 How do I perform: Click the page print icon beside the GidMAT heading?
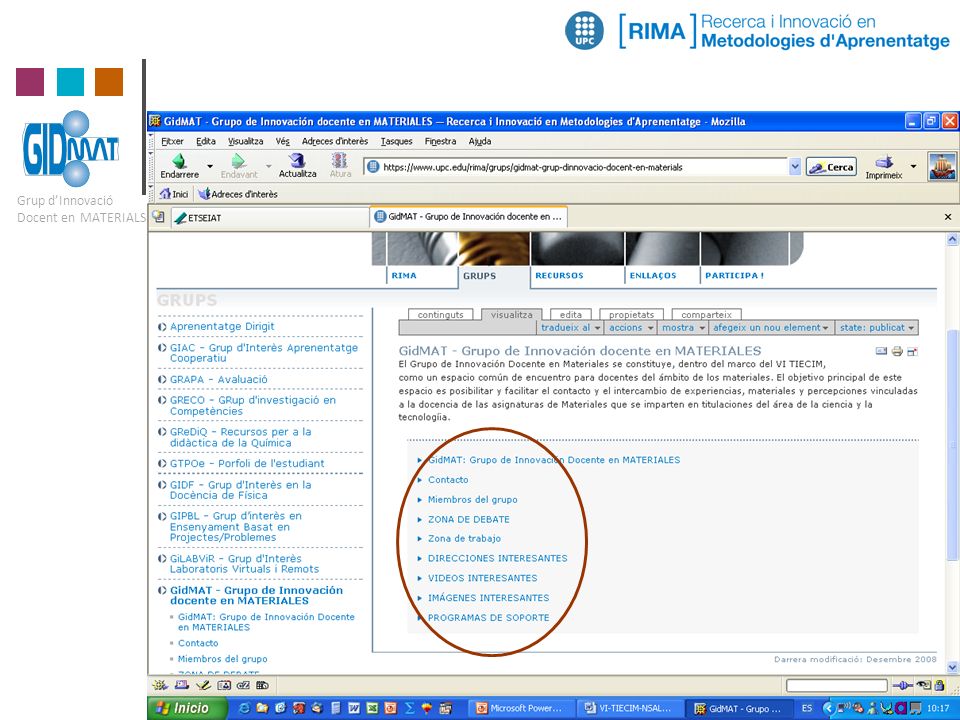click(897, 351)
